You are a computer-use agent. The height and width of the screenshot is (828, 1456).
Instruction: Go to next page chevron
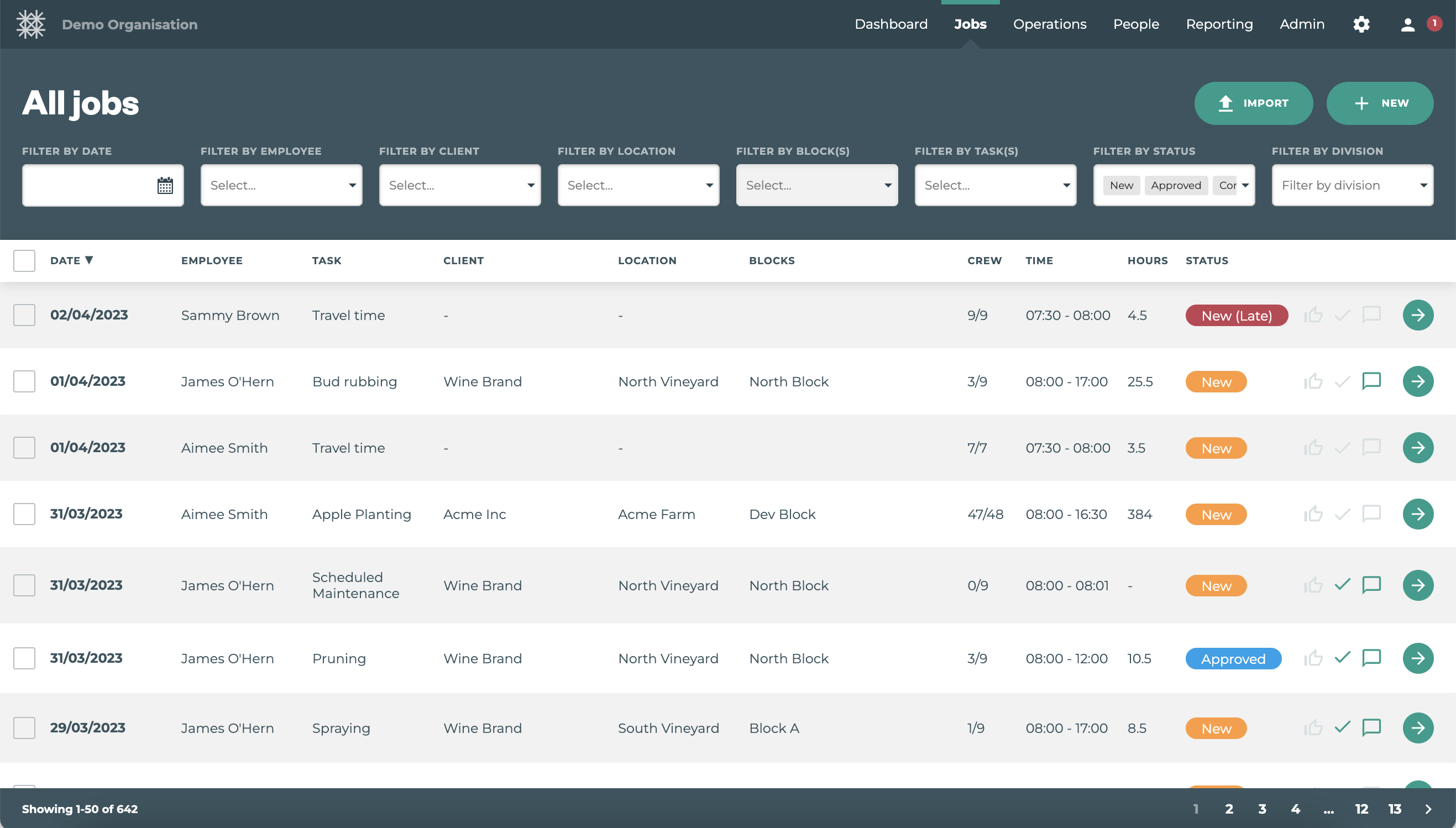tap(1428, 809)
